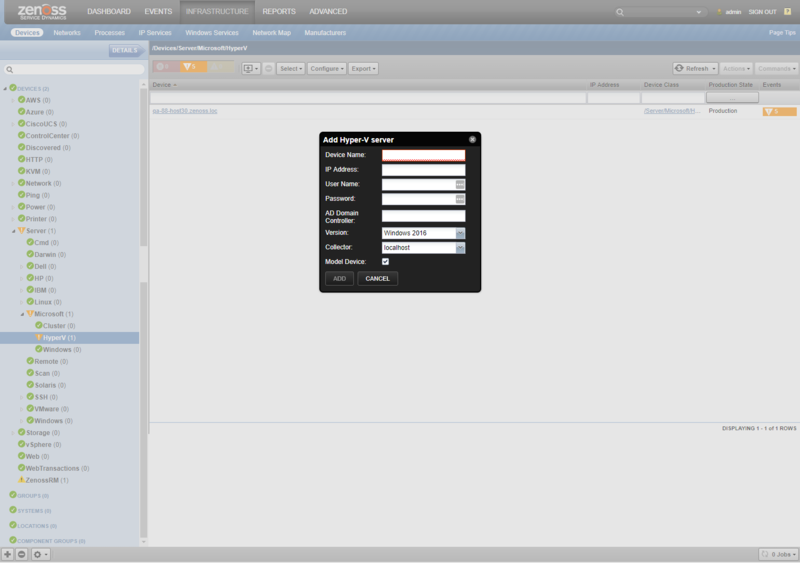
Task: Open the Collector dropdown
Action: [x=460, y=248]
